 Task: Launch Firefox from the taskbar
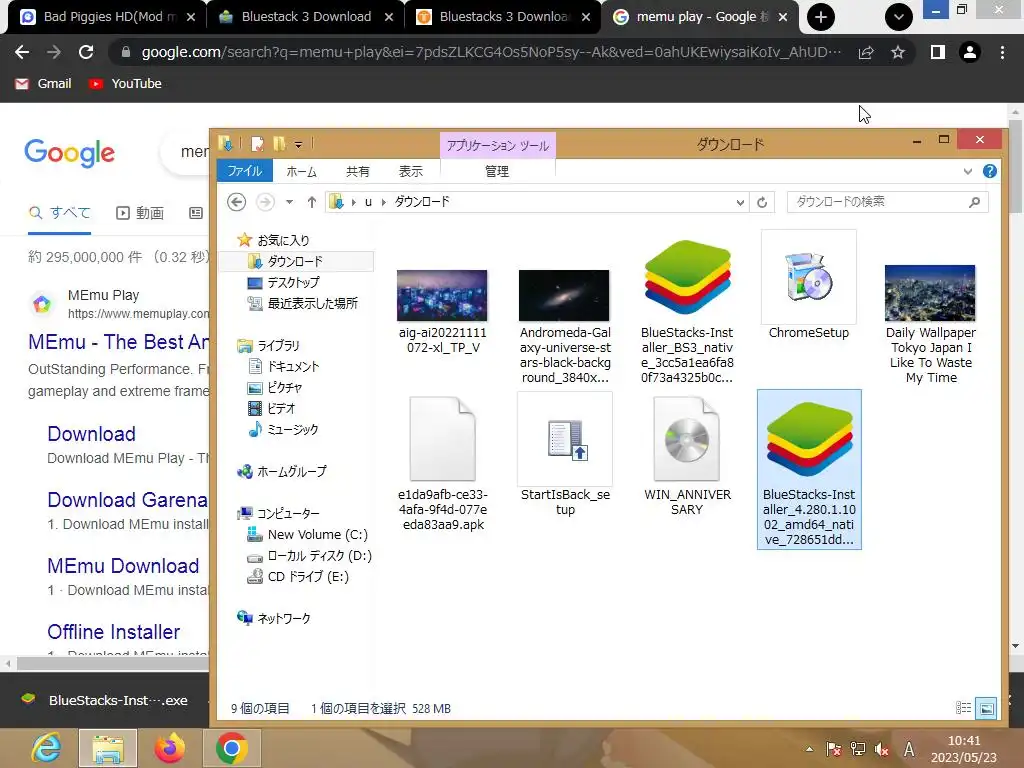coord(170,748)
